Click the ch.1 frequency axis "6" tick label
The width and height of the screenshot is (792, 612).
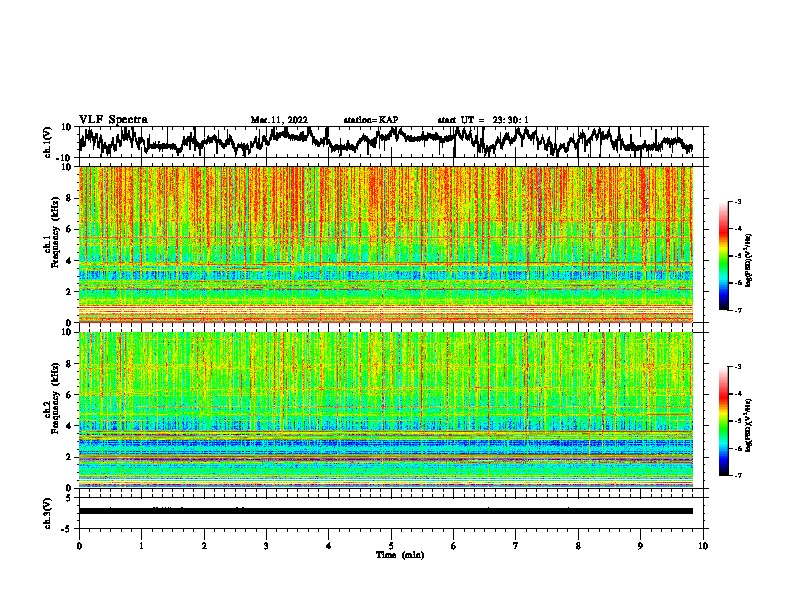(69, 229)
